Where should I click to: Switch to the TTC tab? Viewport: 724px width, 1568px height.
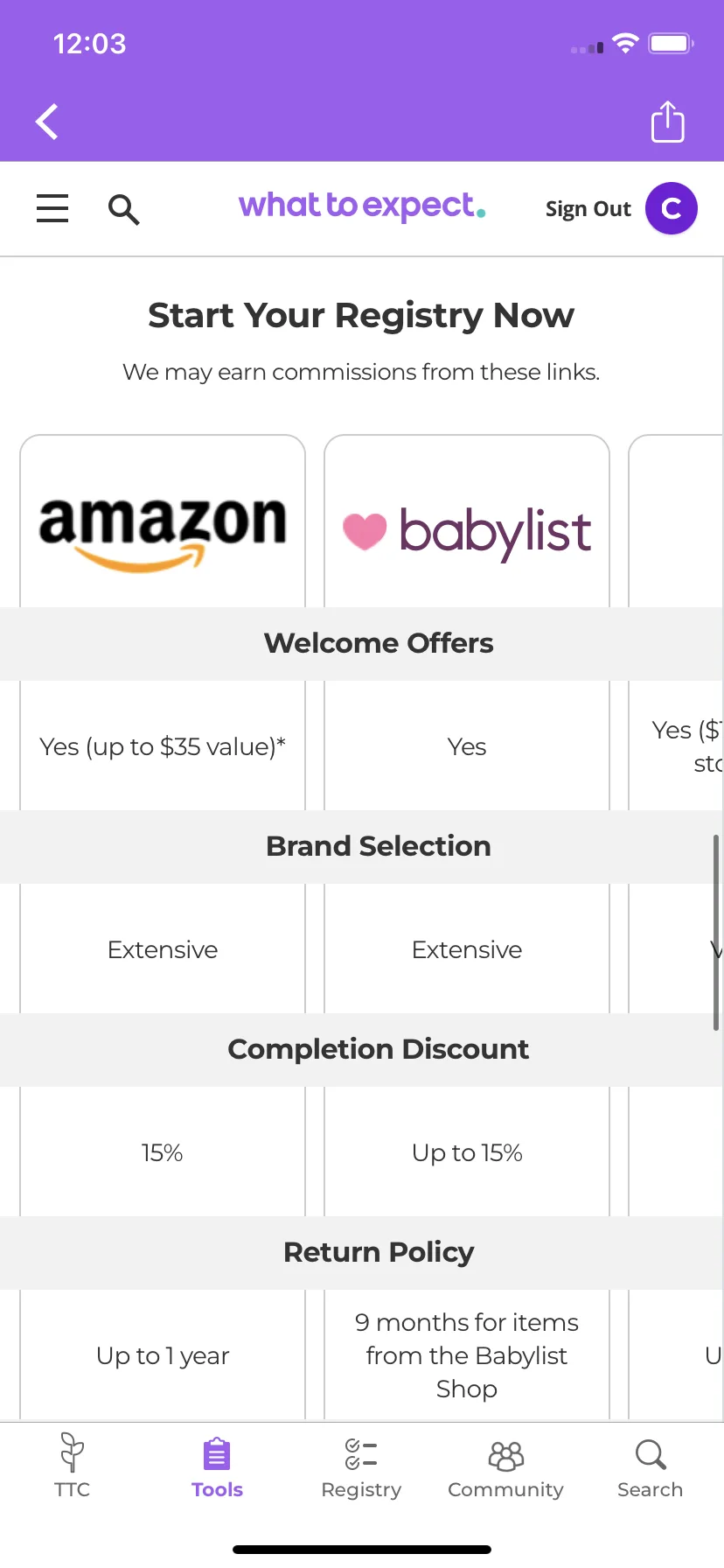click(x=72, y=1466)
